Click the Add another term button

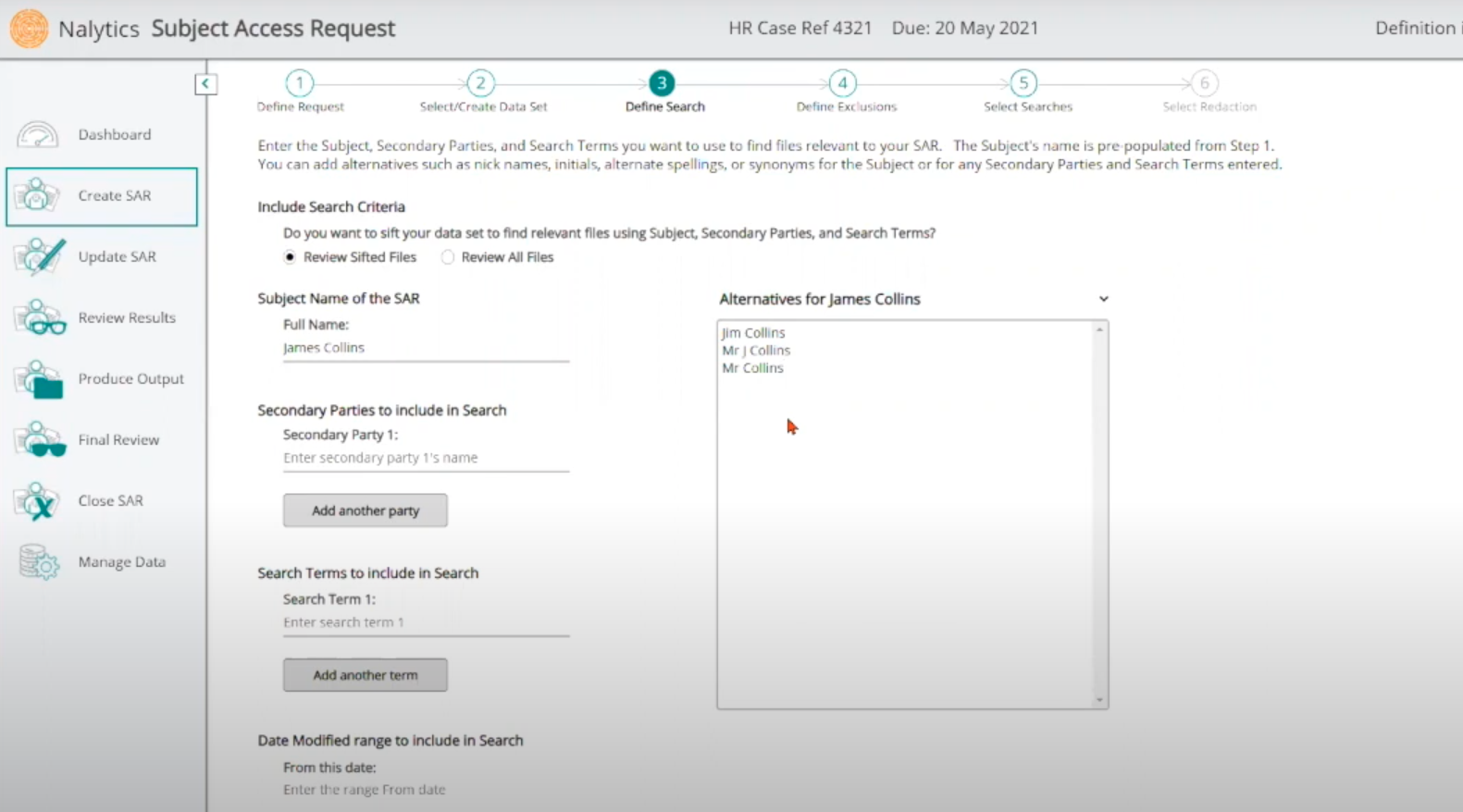366,675
